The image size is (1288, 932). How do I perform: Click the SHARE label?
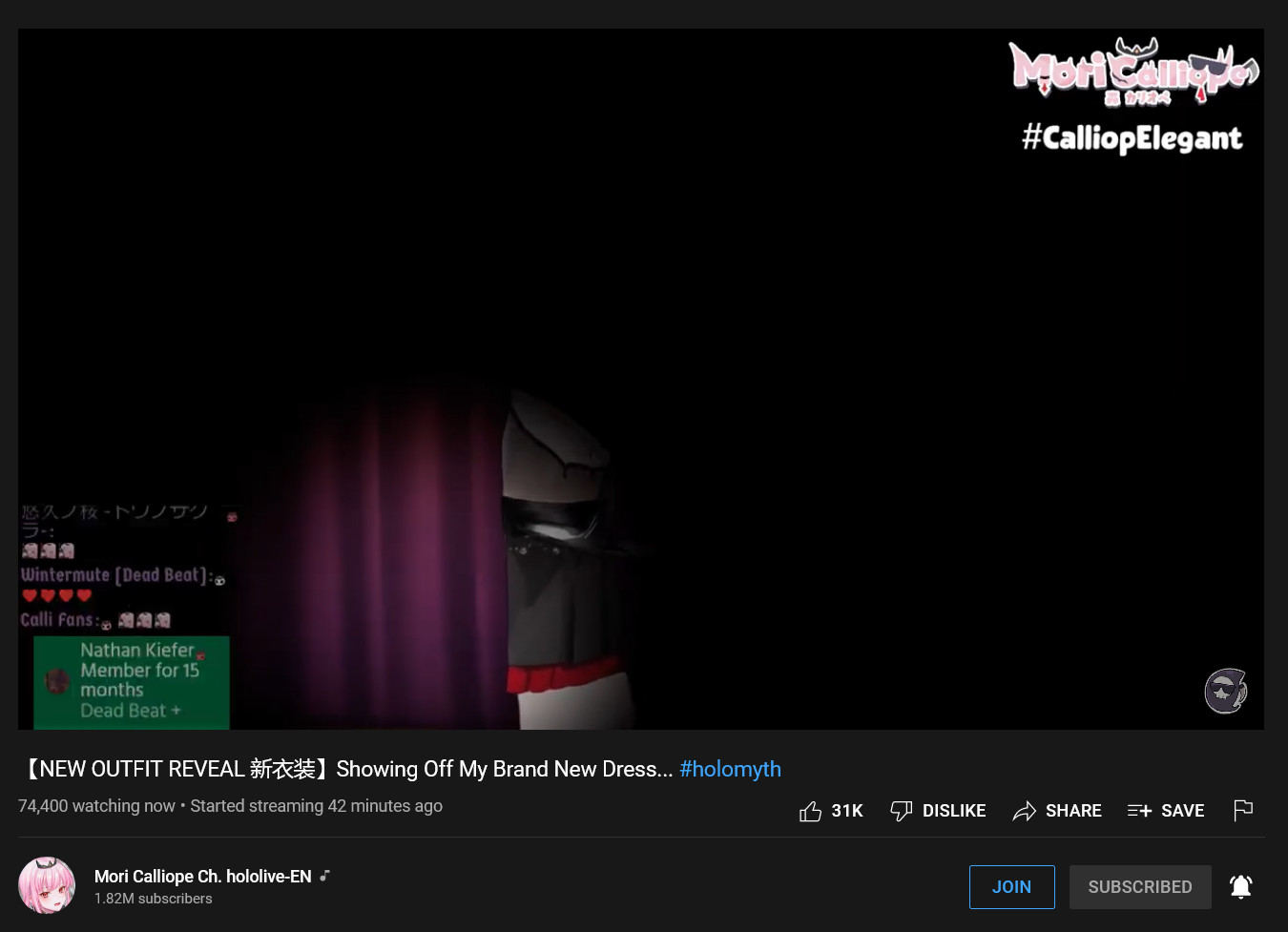click(x=1073, y=811)
